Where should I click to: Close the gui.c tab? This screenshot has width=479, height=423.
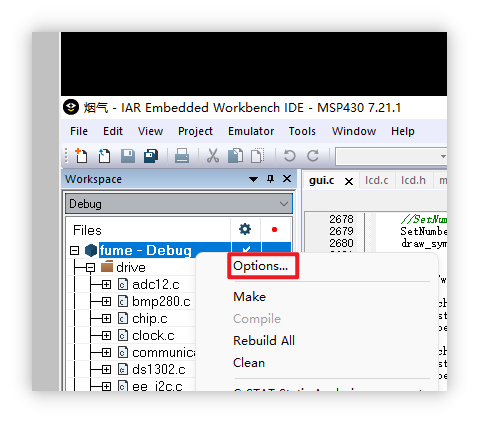349,182
